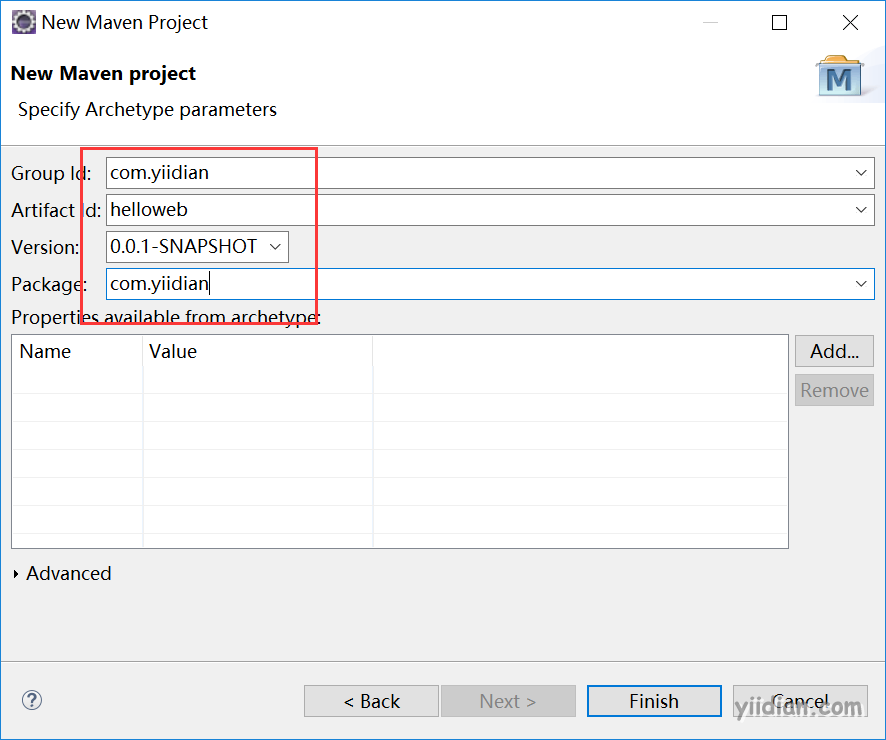Click the Value column header
Screen dimensions: 886x740
coord(258,351)
